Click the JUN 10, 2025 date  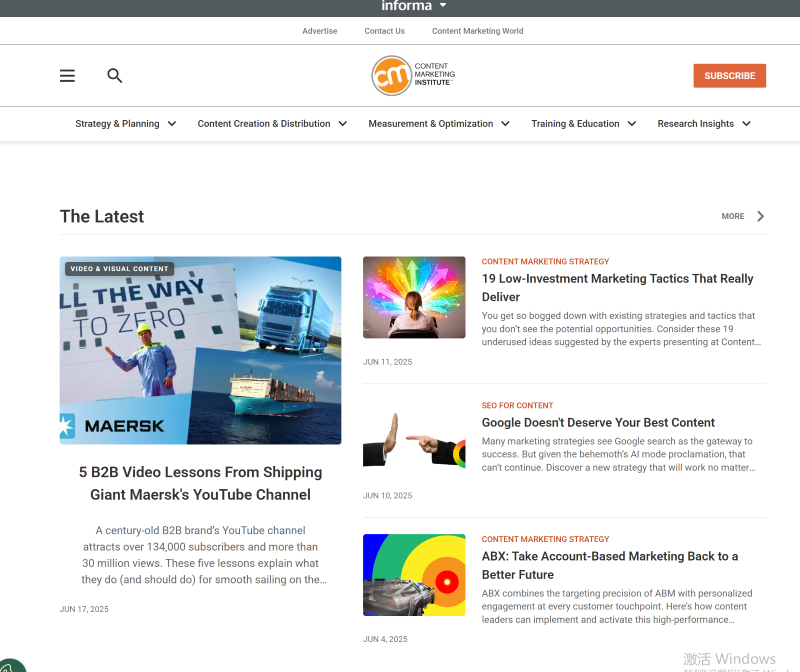pyautogui.click(x=388, y=496)
